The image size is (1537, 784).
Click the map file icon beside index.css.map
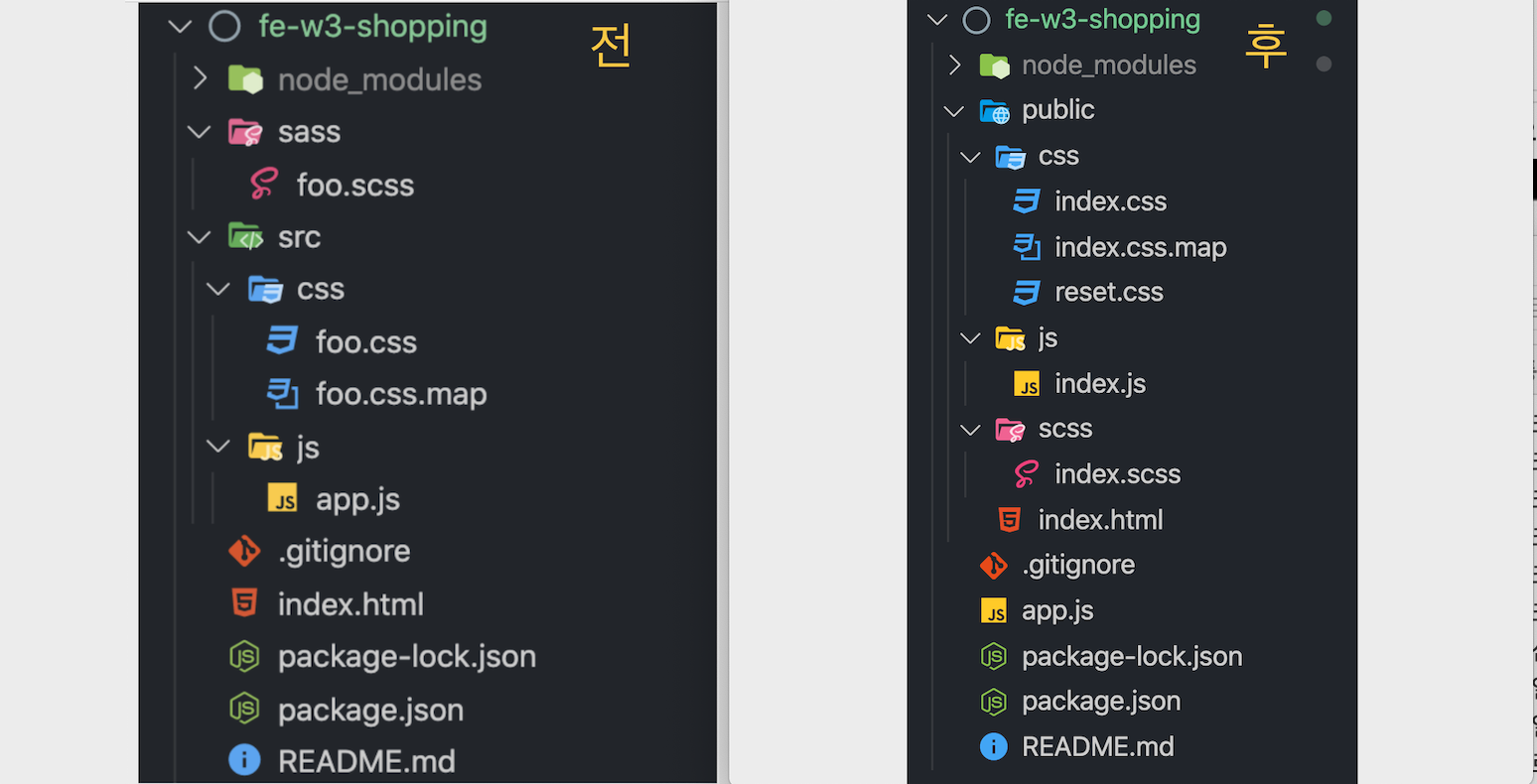click(1027, 247)
